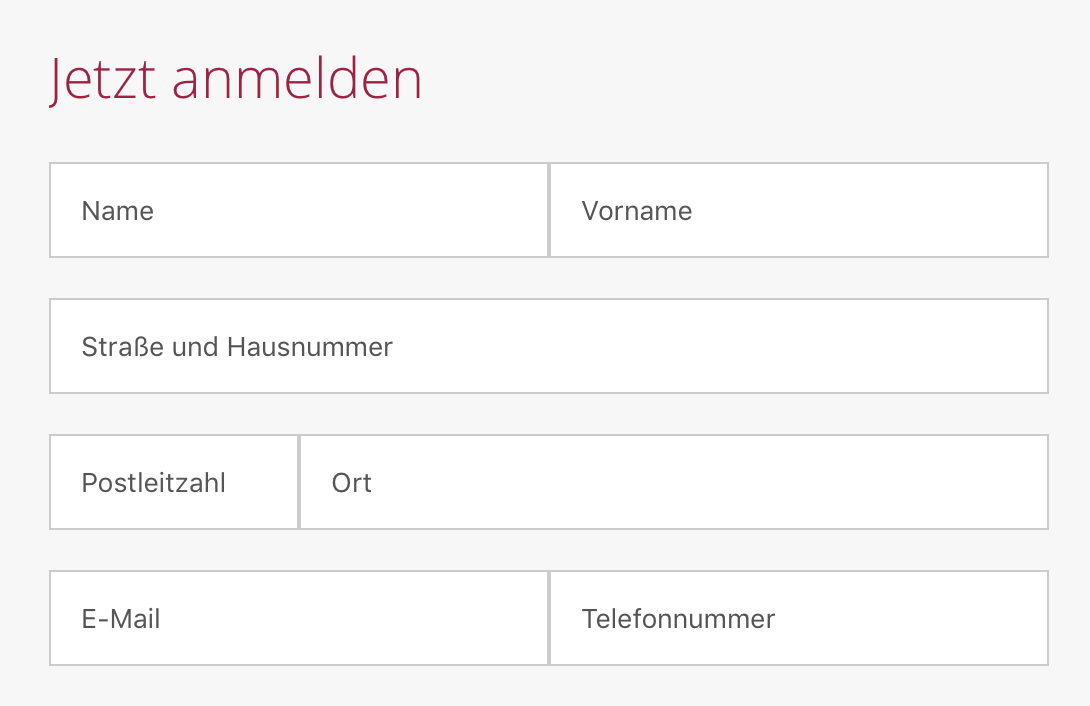Click the Name input field
This screenshot has width=1090, height=706.
point(298,210)
